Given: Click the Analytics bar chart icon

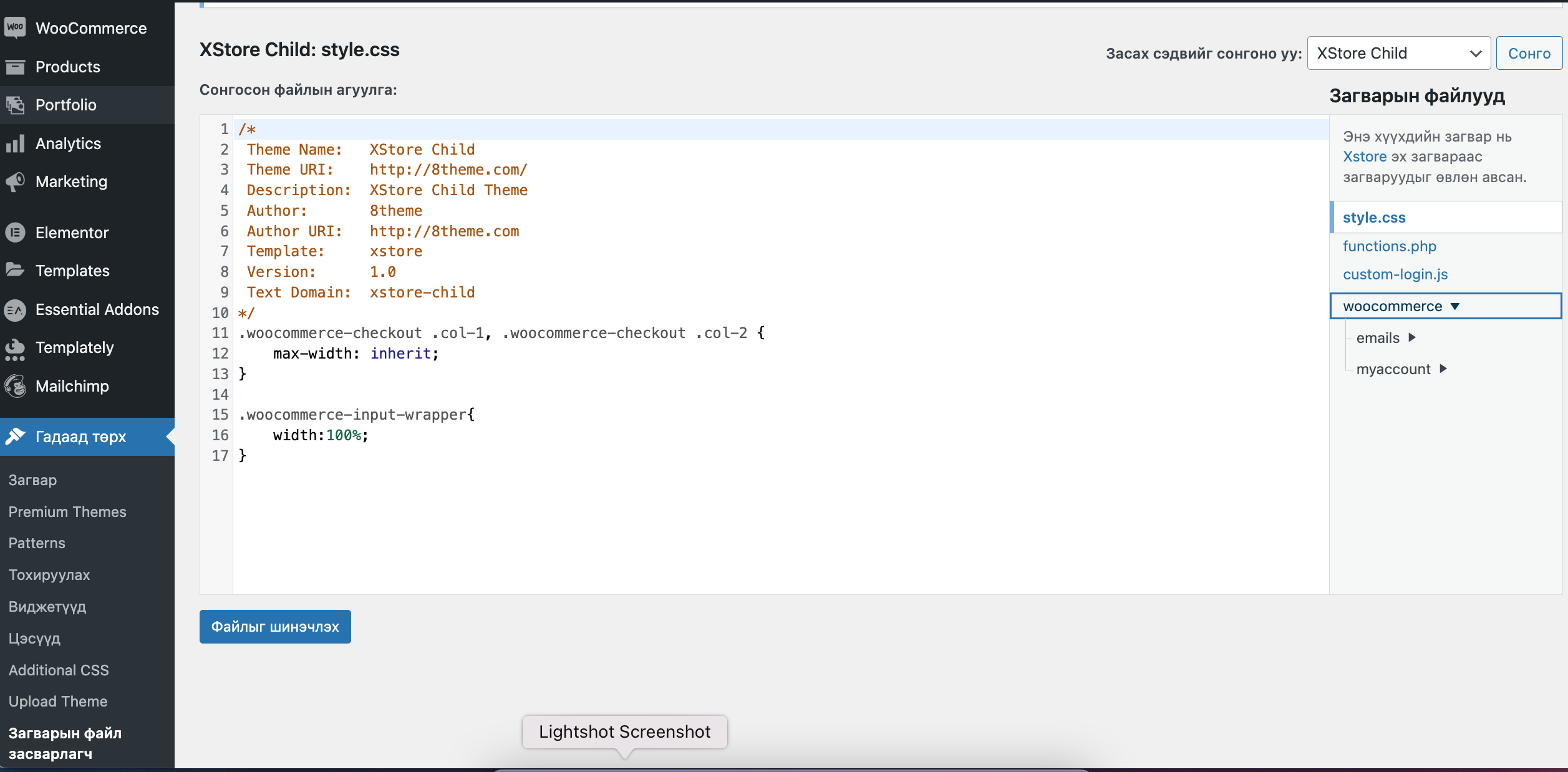Looking at the screenshot, I should click(15, 143).
